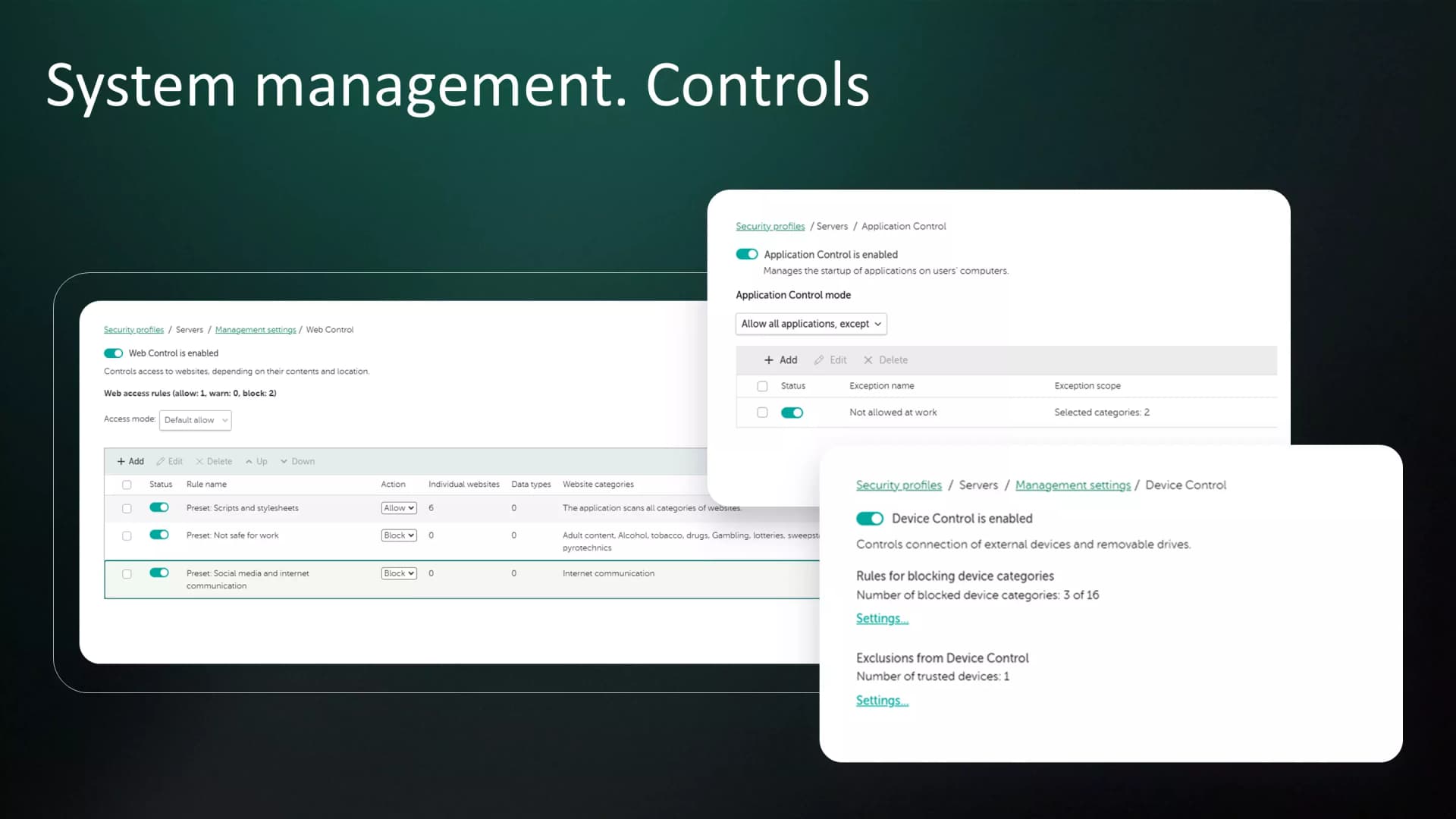Screen dimensions: 1456x819
Task: Check the Not safe for work row checkbox
Action: pyautogui.click(x=127, y=535)
